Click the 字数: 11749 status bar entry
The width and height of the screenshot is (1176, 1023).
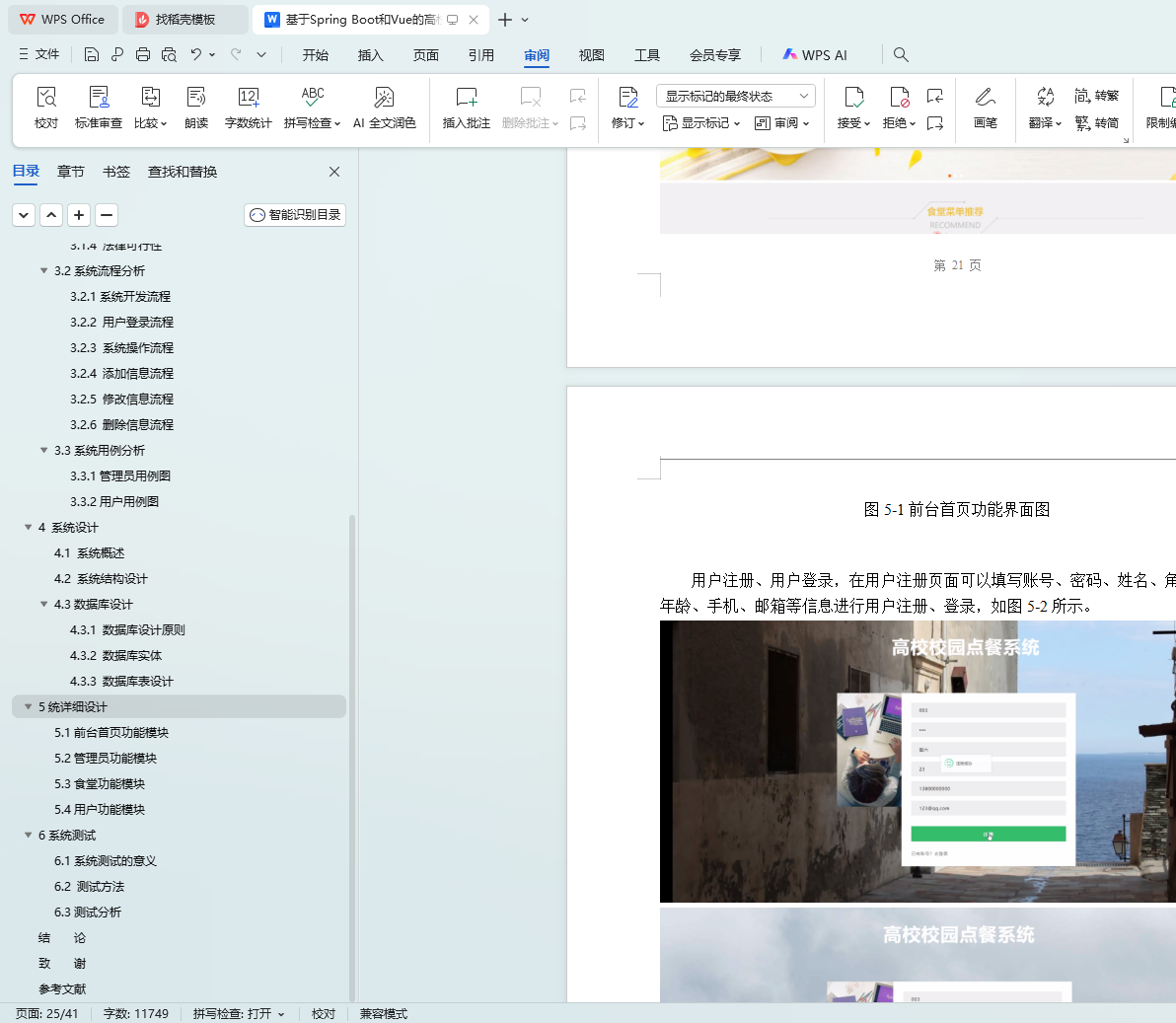tap(136, 1013)
